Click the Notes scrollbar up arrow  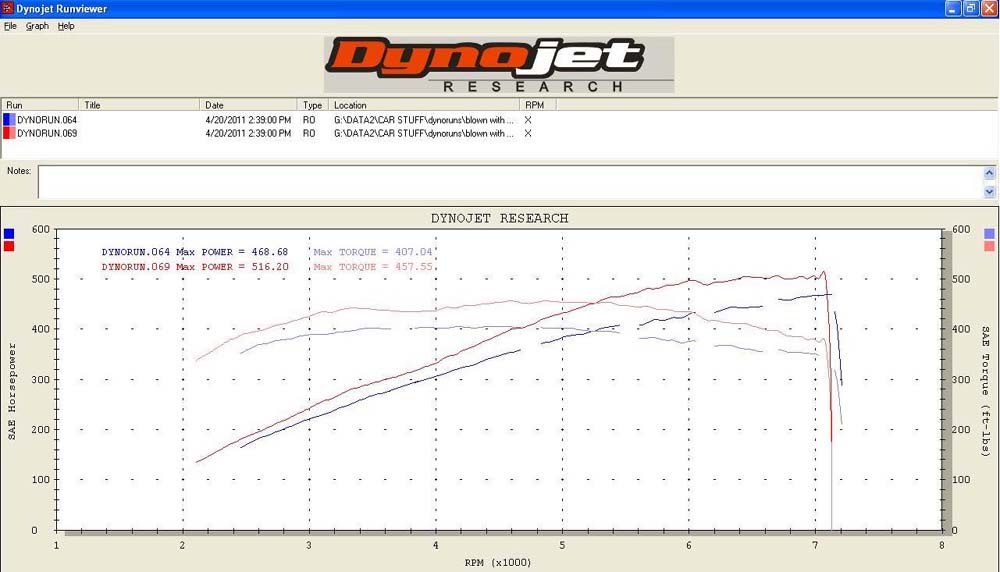click(x=989, y=173)
